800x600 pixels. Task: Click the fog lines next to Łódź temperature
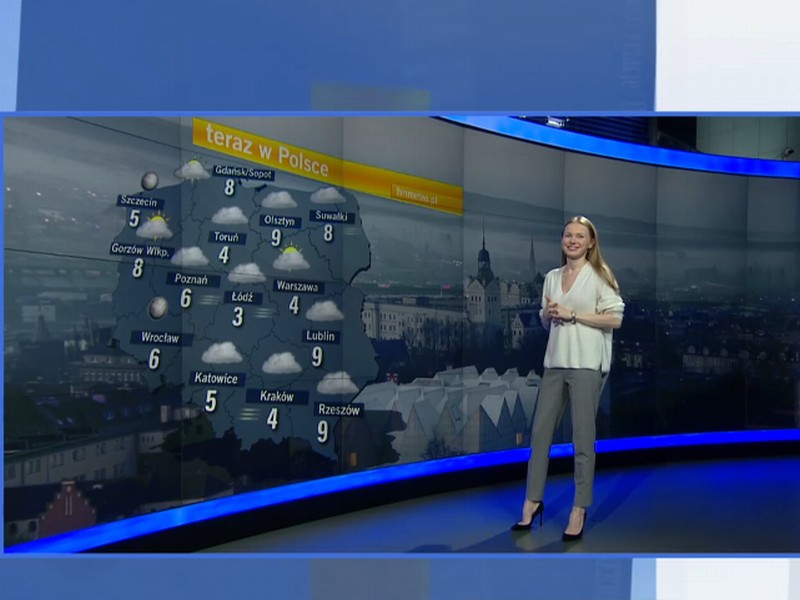(264, 312)
